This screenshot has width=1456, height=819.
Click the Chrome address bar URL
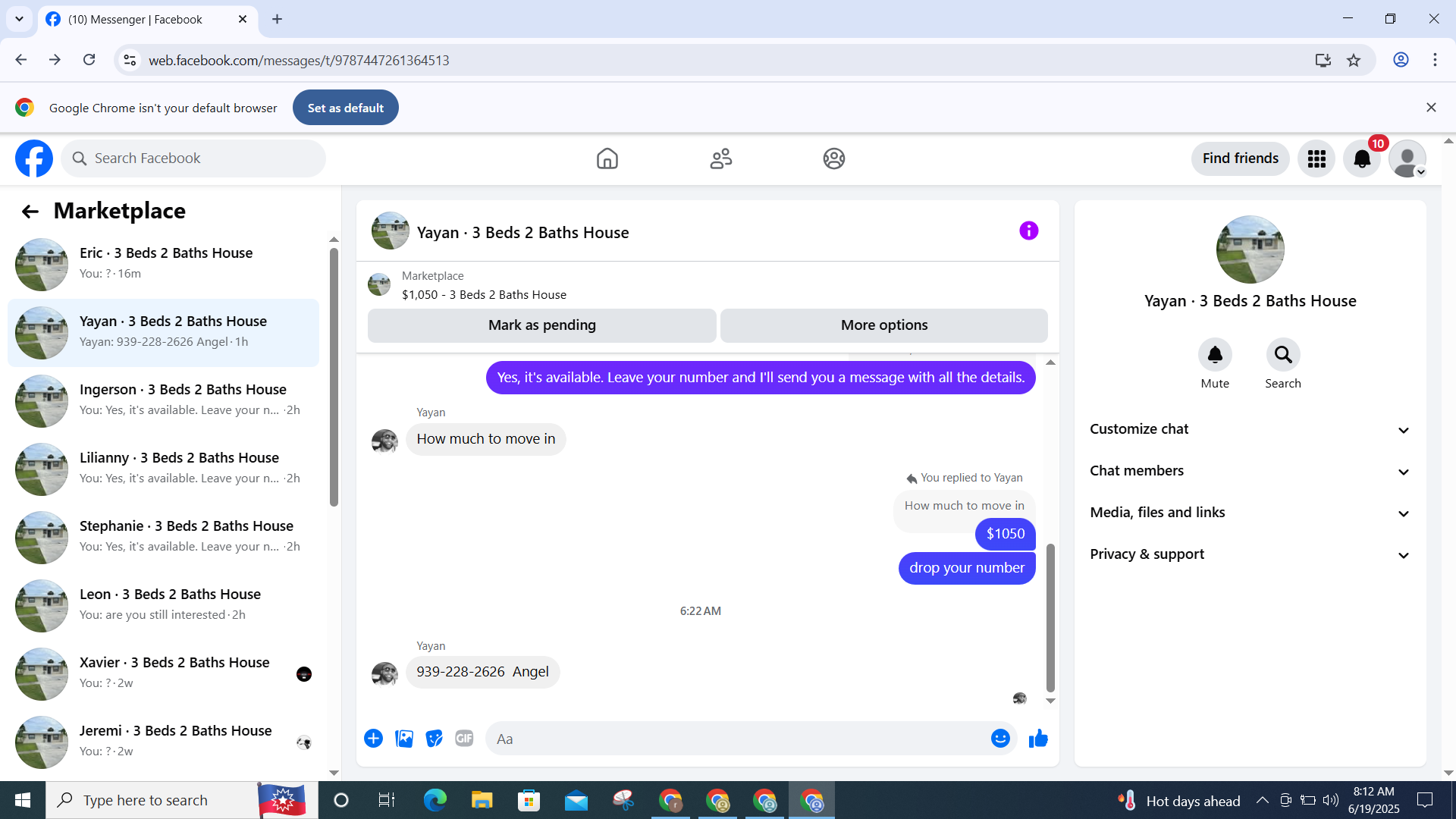point(299,60)
